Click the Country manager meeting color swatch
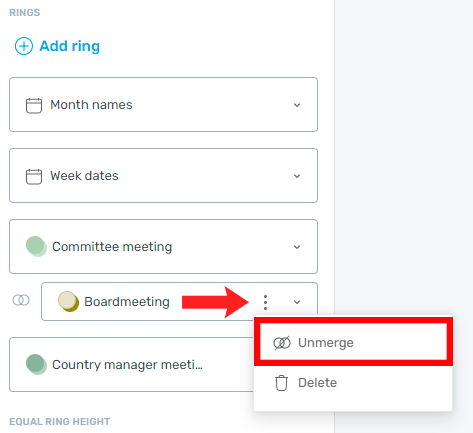 coord(36,364)
